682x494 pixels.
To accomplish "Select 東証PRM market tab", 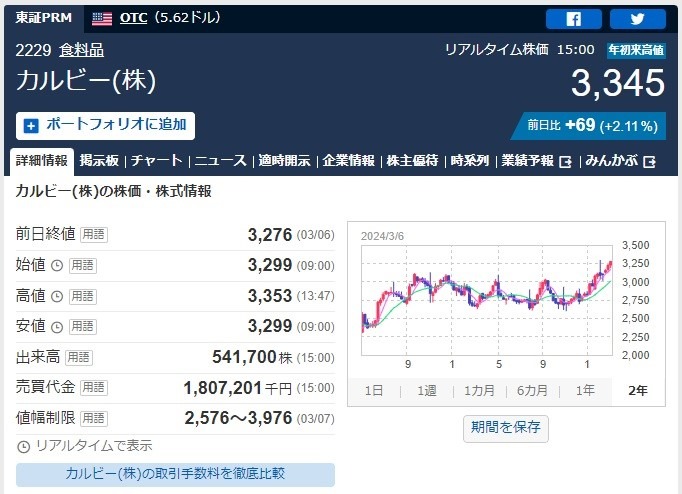I will [43, 18].
